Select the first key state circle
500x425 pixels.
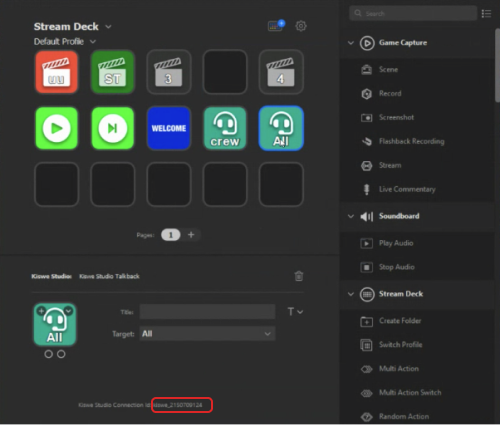pos(48,354)
